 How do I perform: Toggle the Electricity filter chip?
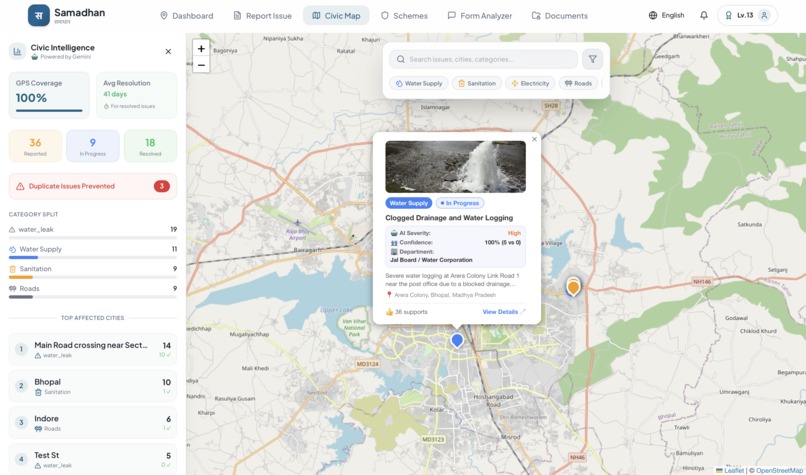point(530,83)
